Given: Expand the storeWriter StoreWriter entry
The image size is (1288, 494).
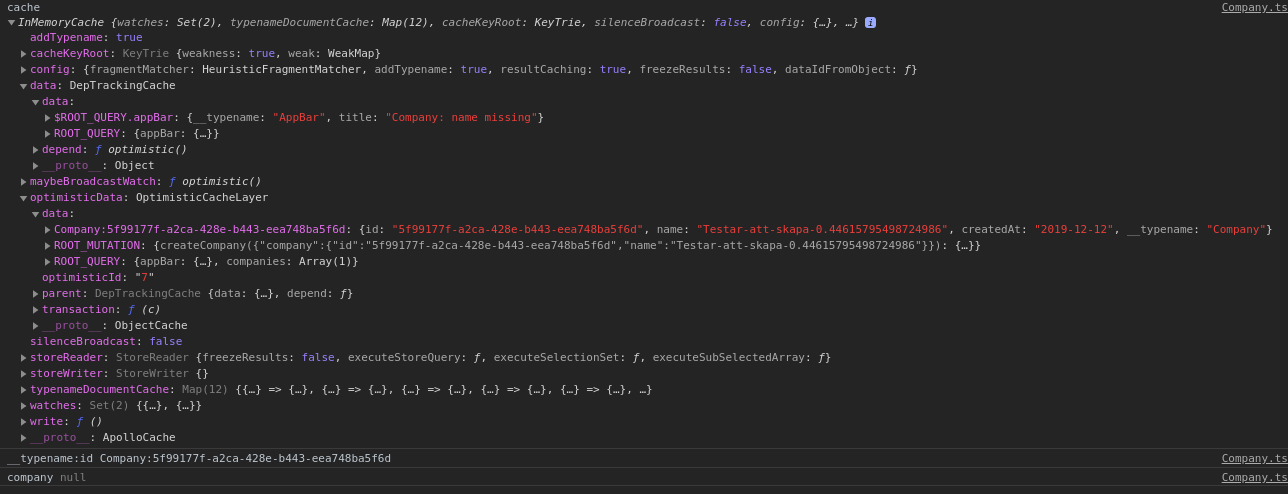Looking at the screenshot, I should (x=24, y=374).
